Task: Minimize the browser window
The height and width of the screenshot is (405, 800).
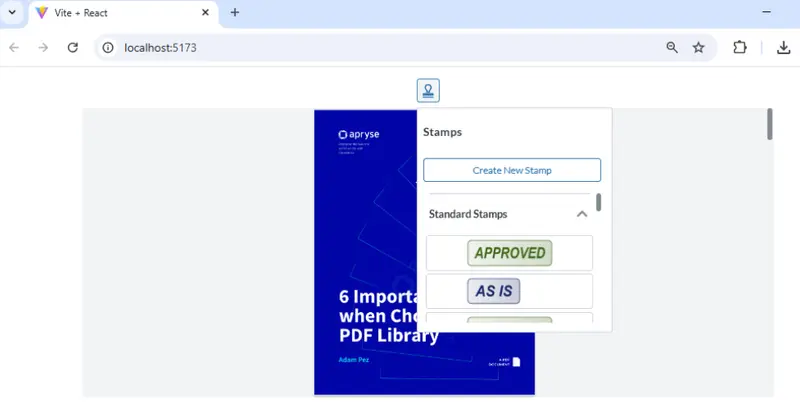Action: click(766, 12)
